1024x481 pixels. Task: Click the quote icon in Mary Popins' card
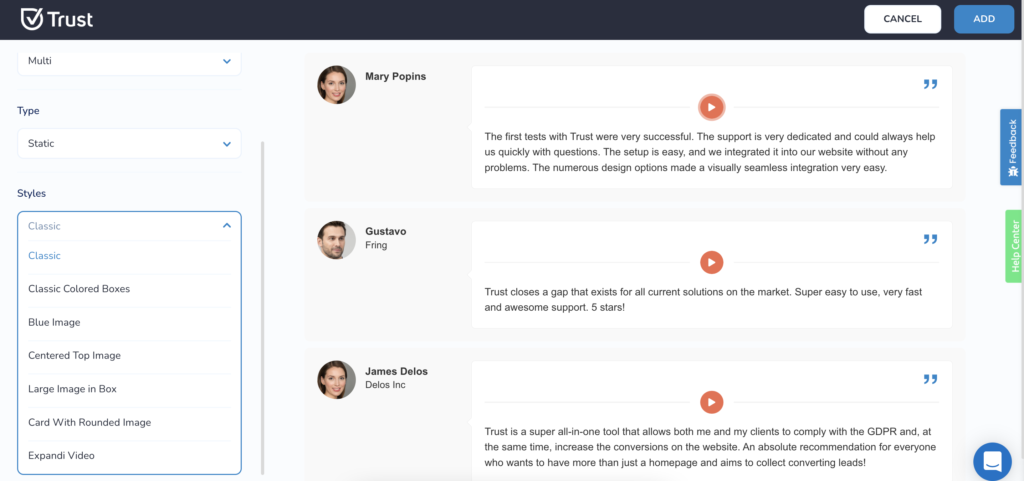pyautogui.click(x=930, y=84)
